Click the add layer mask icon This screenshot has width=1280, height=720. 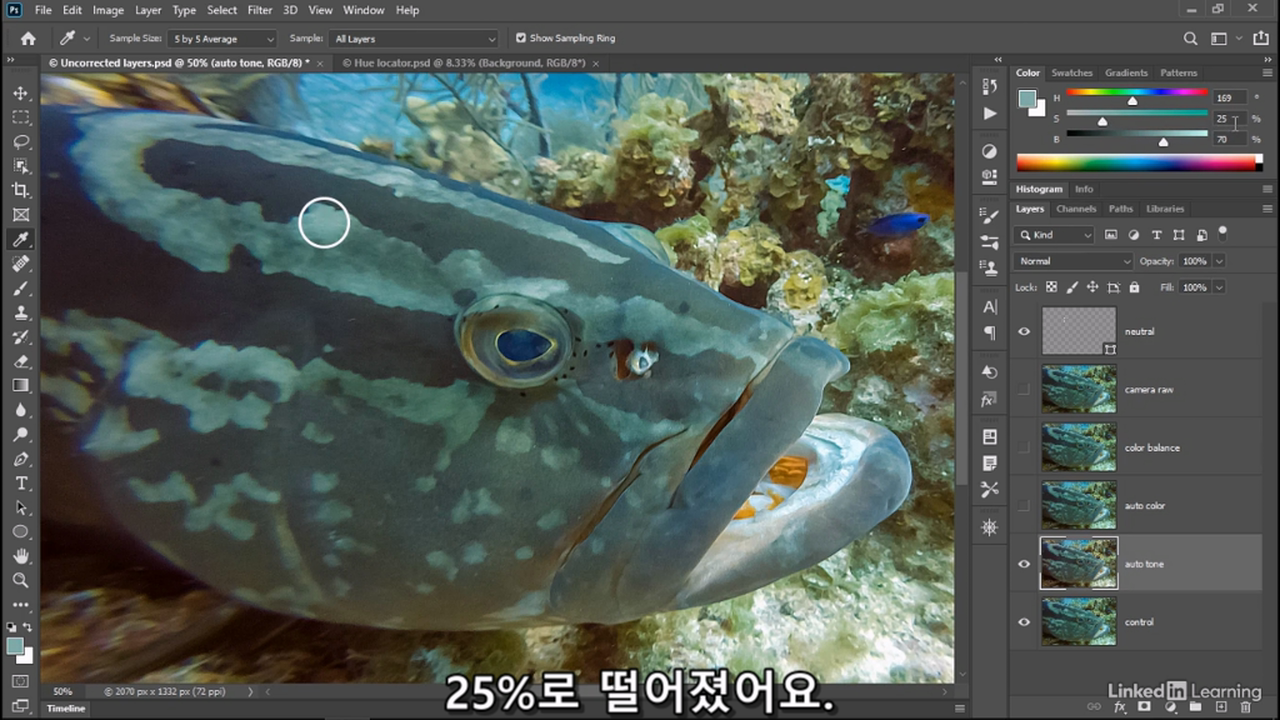pos(1144,707)
